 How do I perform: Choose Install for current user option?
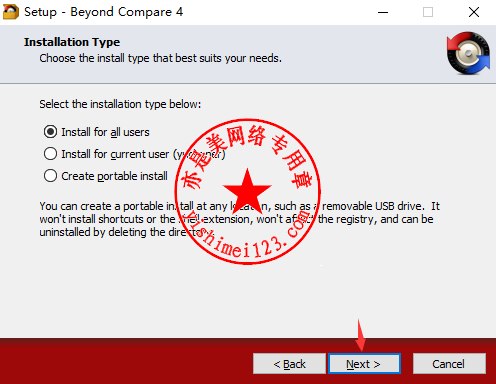coord(135,154)
